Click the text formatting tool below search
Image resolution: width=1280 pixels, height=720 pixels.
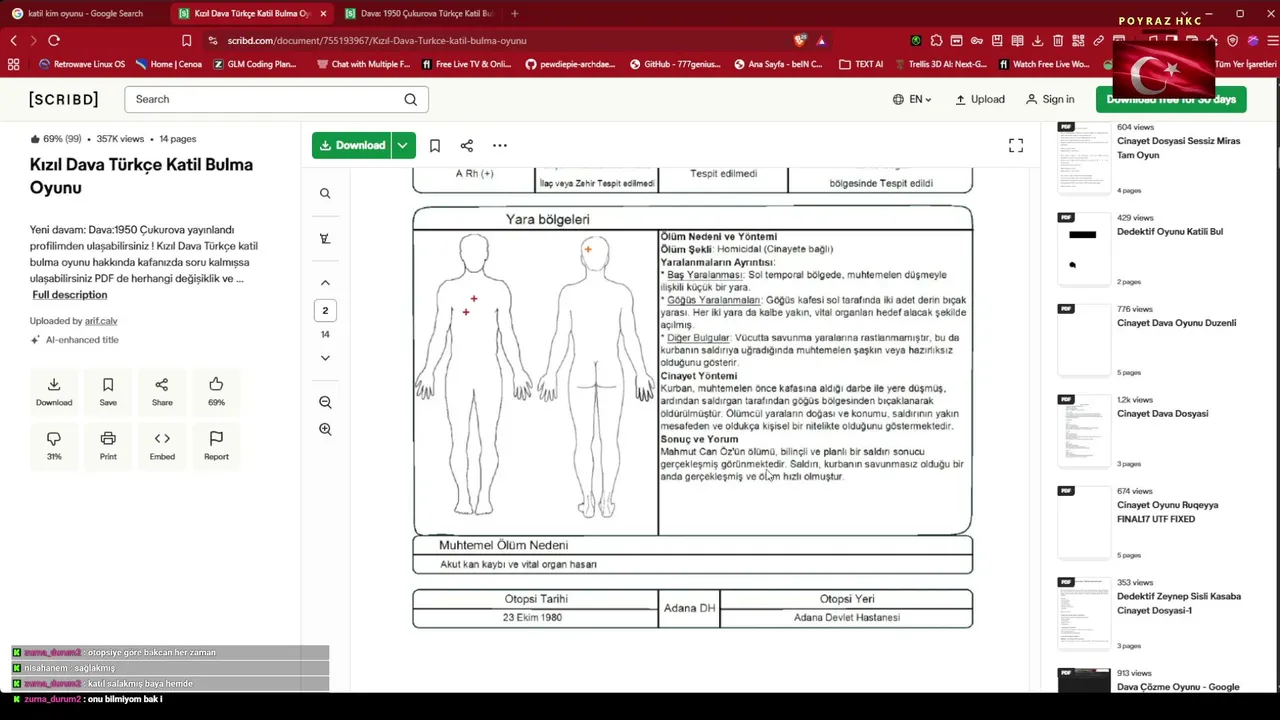click(325, 238)
